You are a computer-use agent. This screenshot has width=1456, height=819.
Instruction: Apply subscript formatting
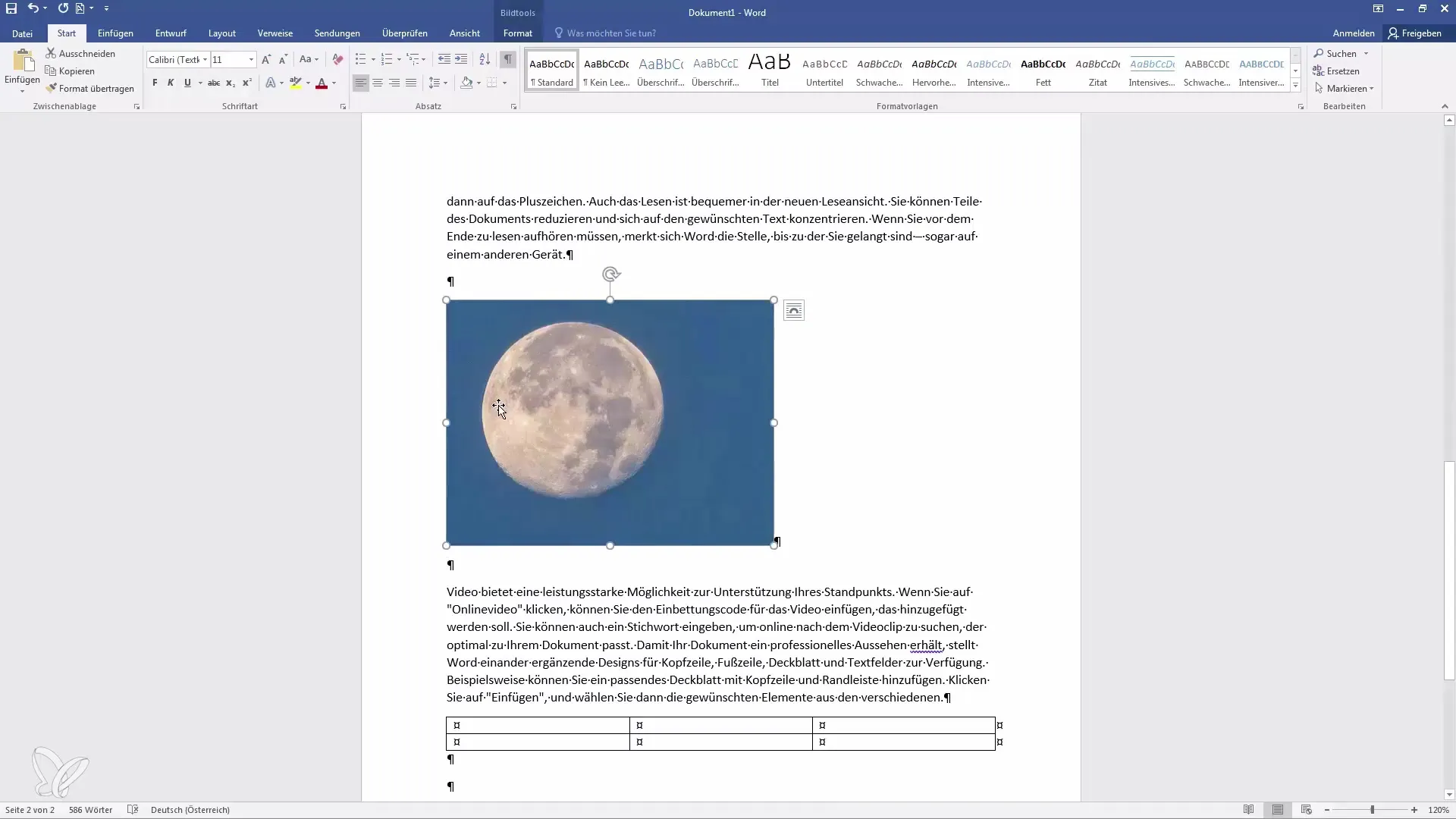[x=231, y=83]
